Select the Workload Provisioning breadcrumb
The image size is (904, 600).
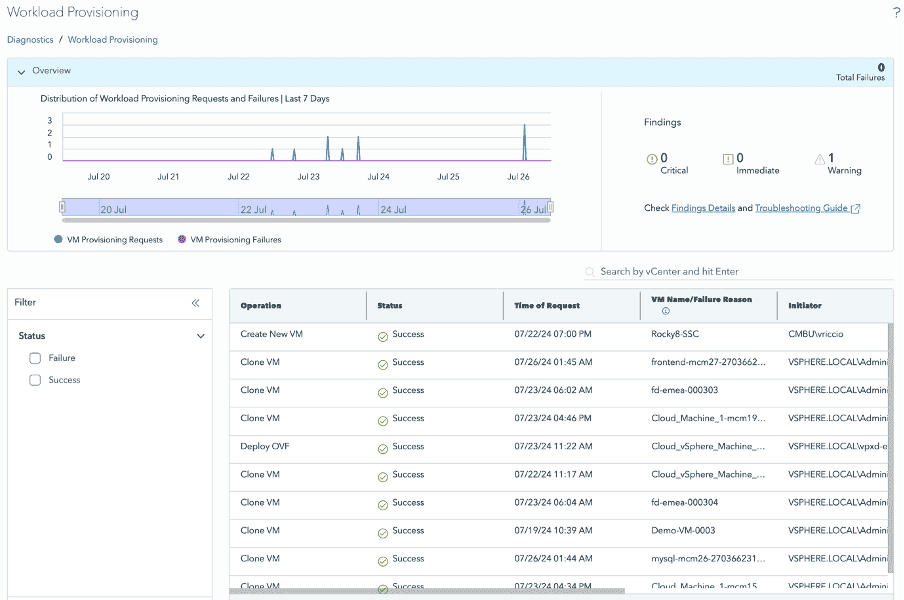[112, 39]
